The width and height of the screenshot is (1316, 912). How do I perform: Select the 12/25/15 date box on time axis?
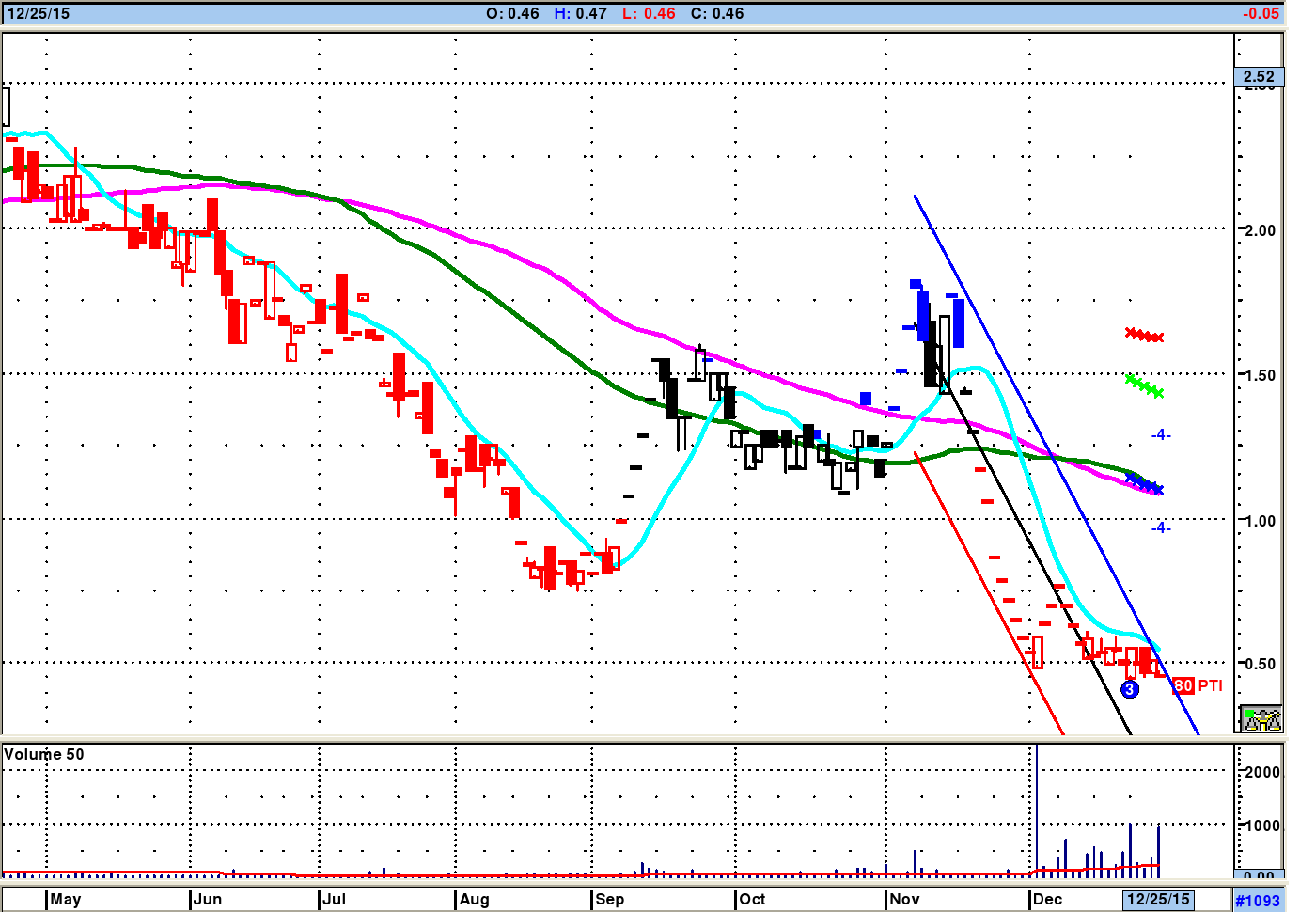tap(1158, 899)
